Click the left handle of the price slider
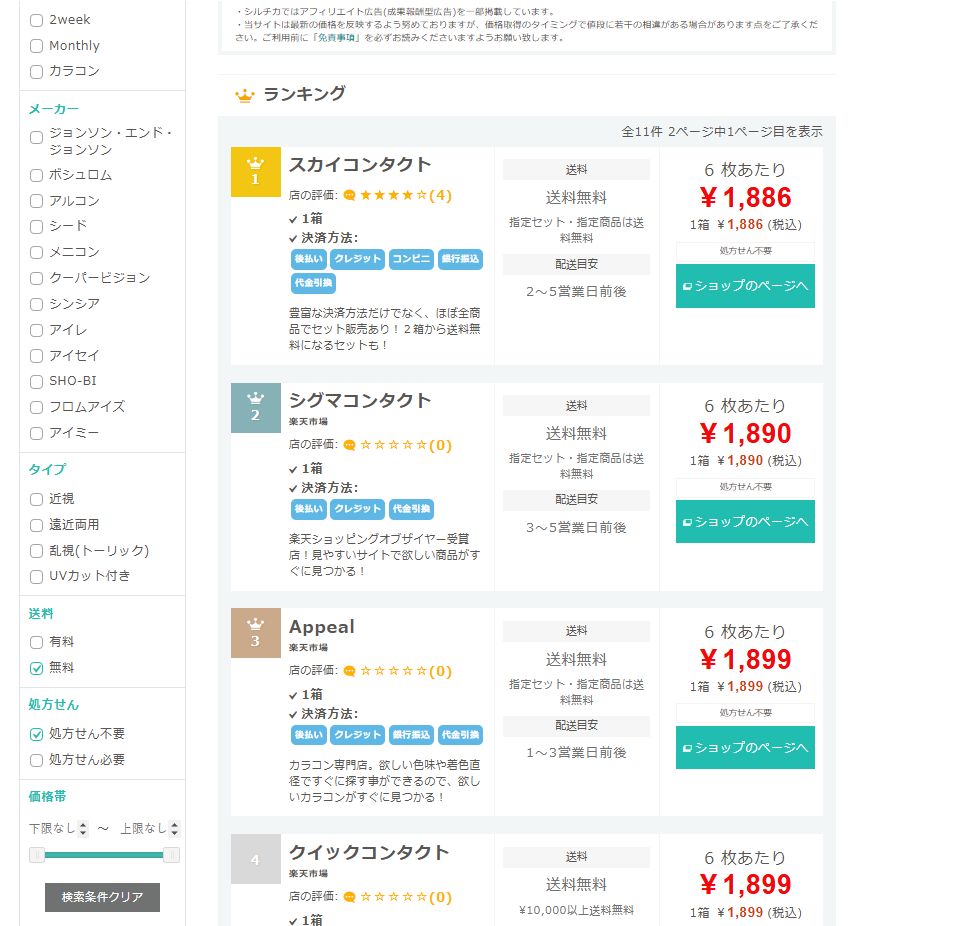The height and width of the screenshot is (926, 956). coord(37,855)
